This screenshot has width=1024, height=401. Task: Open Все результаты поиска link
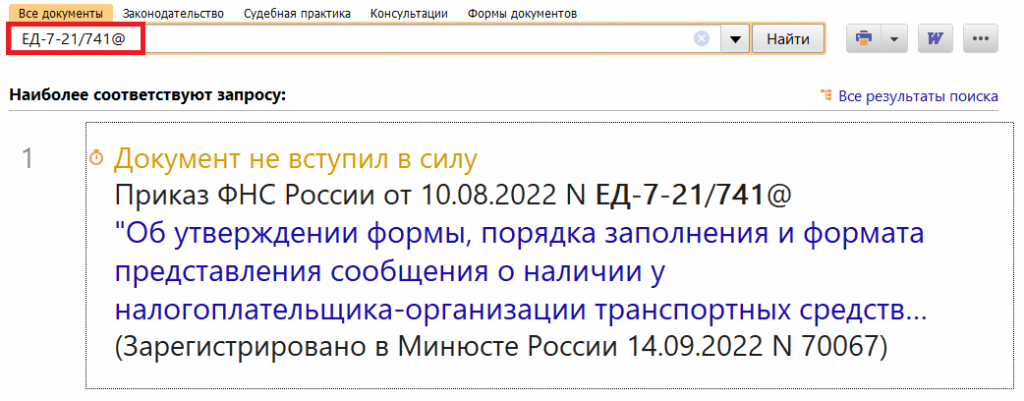pos(918,97)
